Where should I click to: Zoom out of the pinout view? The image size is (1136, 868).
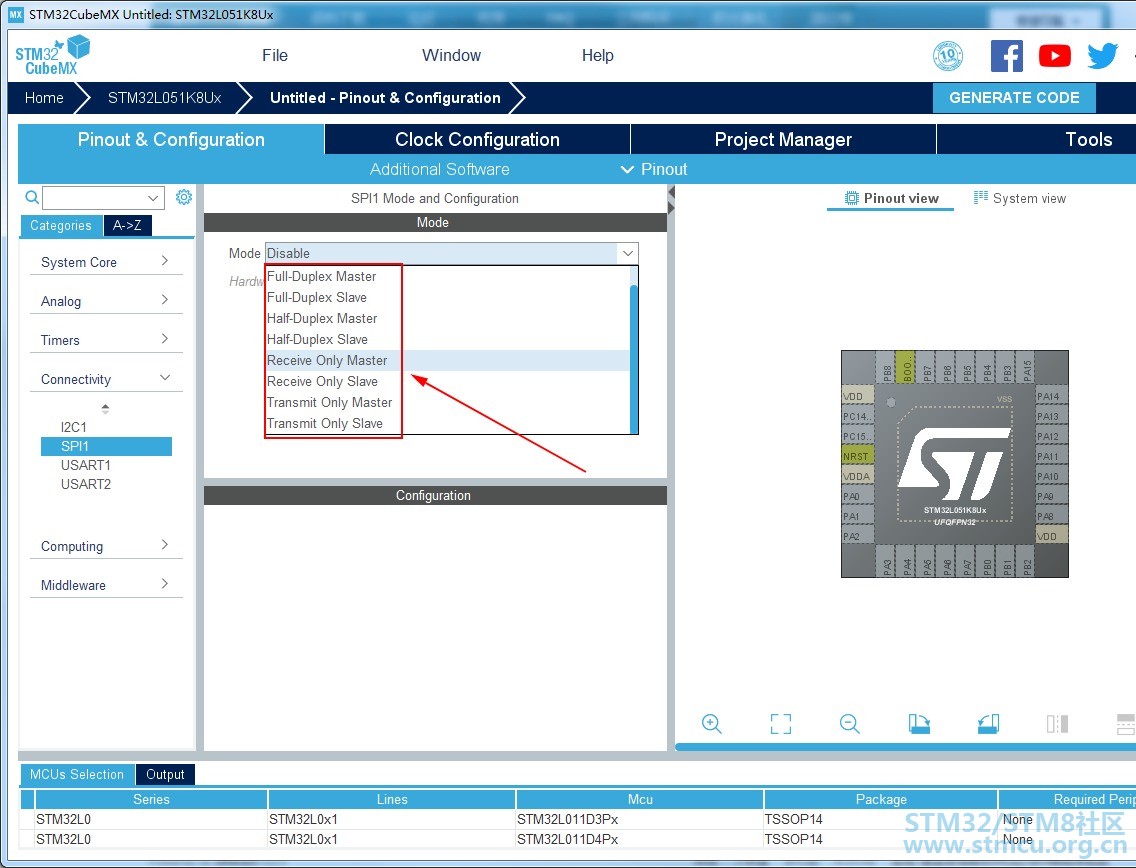[x=849, y=723]
